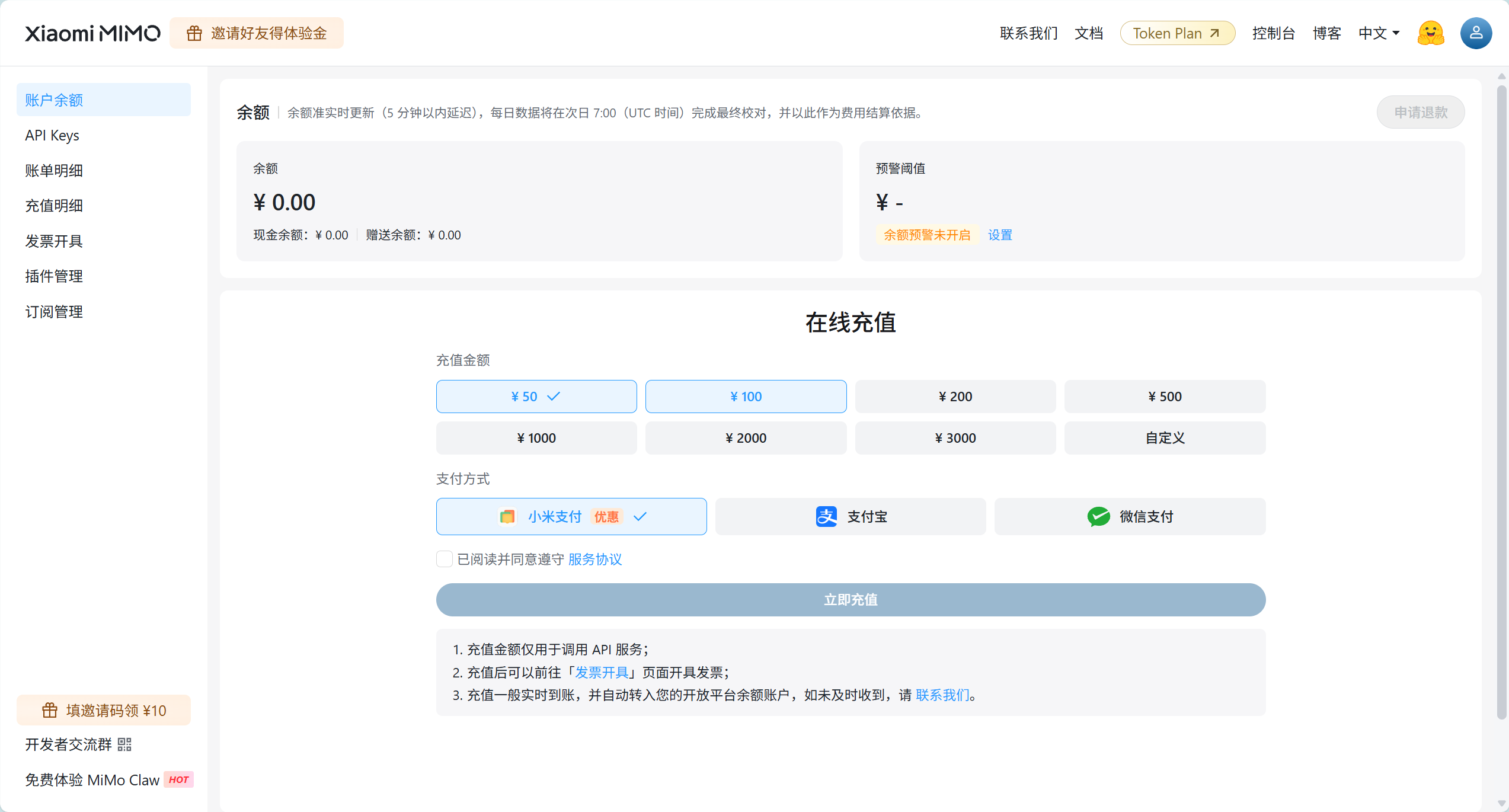
Task: Pick the ¥ 1000 recharge amount
Action: [x=536, y=438]
